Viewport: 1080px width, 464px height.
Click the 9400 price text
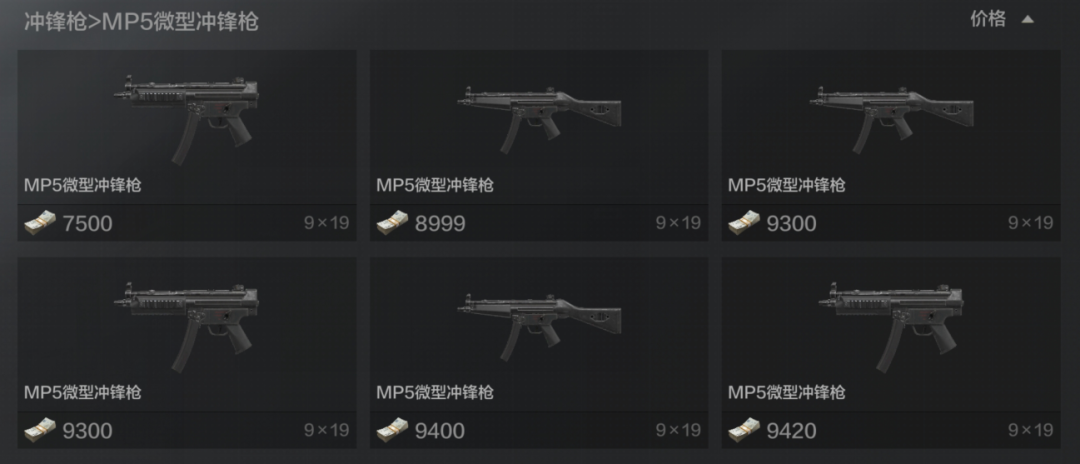point(439,431)
